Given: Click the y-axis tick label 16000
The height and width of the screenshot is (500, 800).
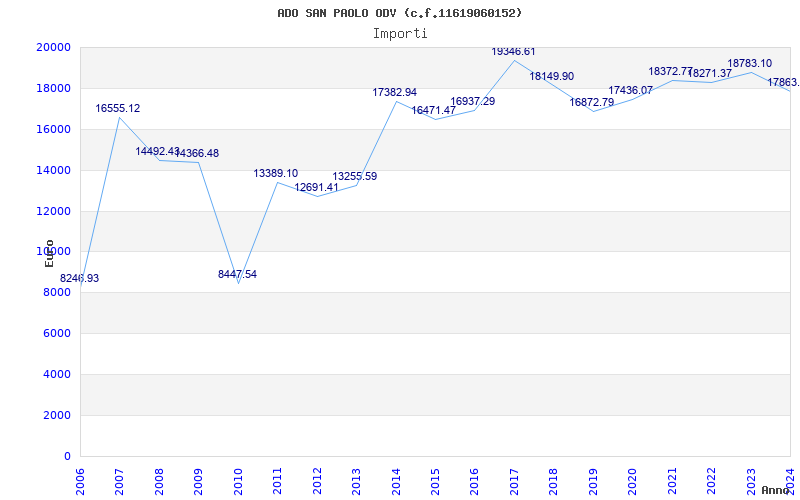Looking at the screenshot, I should pyautogui.click(x=54, y=129).
